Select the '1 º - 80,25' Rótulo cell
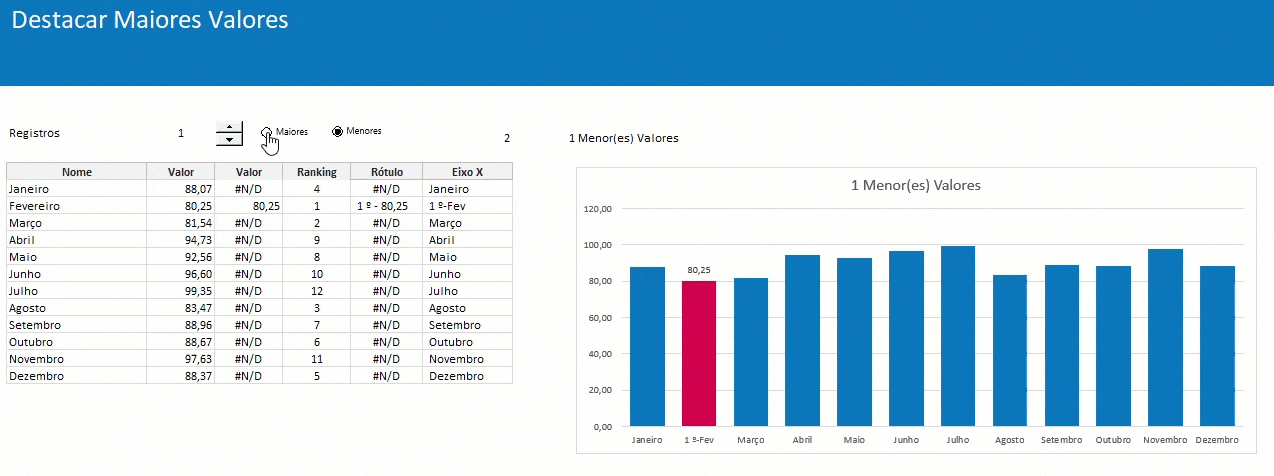The height and width of the screenshot is (476, 1274). pyautogui.click(x=387, y=206)
